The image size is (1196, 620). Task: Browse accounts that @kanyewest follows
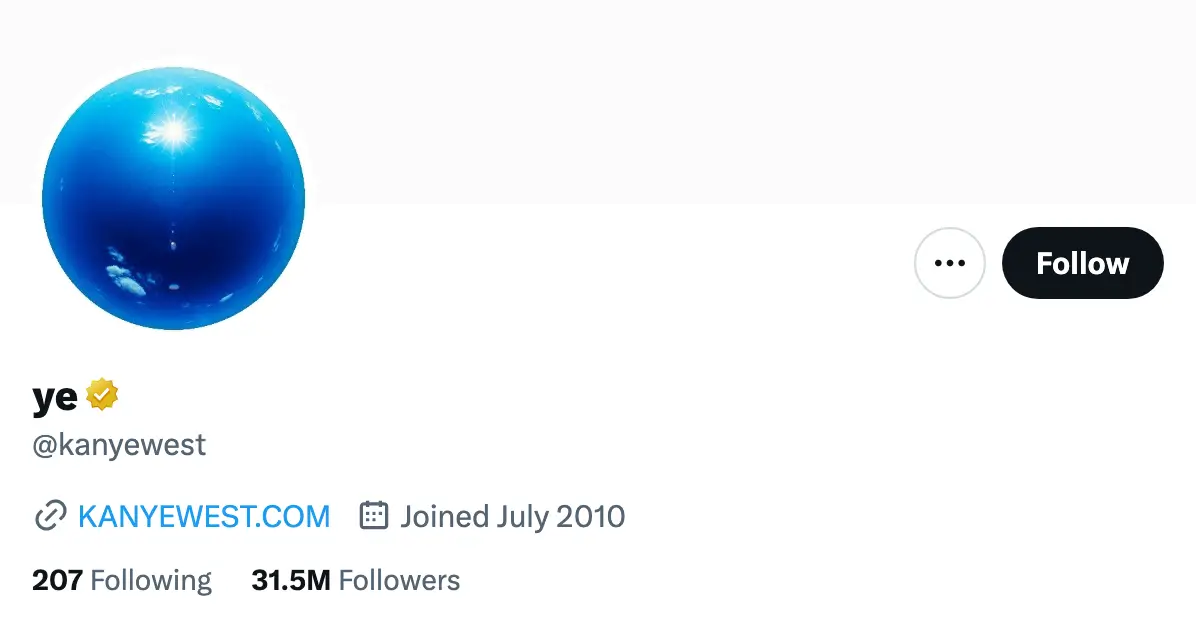(x=120, y=580)
